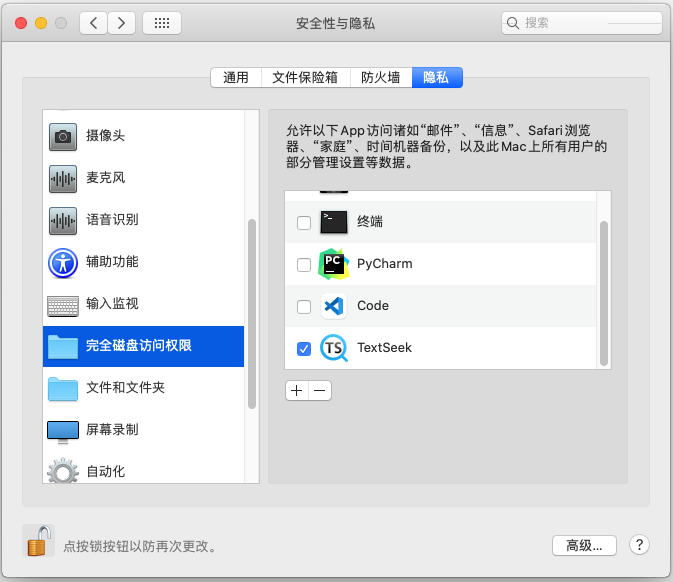673x582 pixels.
Task: Click the 搜索 search field
Action: coord(585,22)
